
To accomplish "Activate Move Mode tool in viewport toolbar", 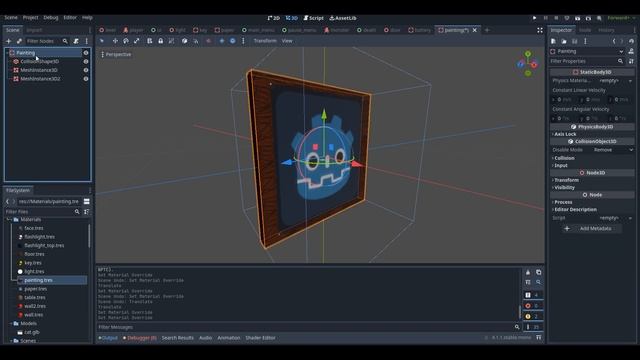I will (115, 41).
